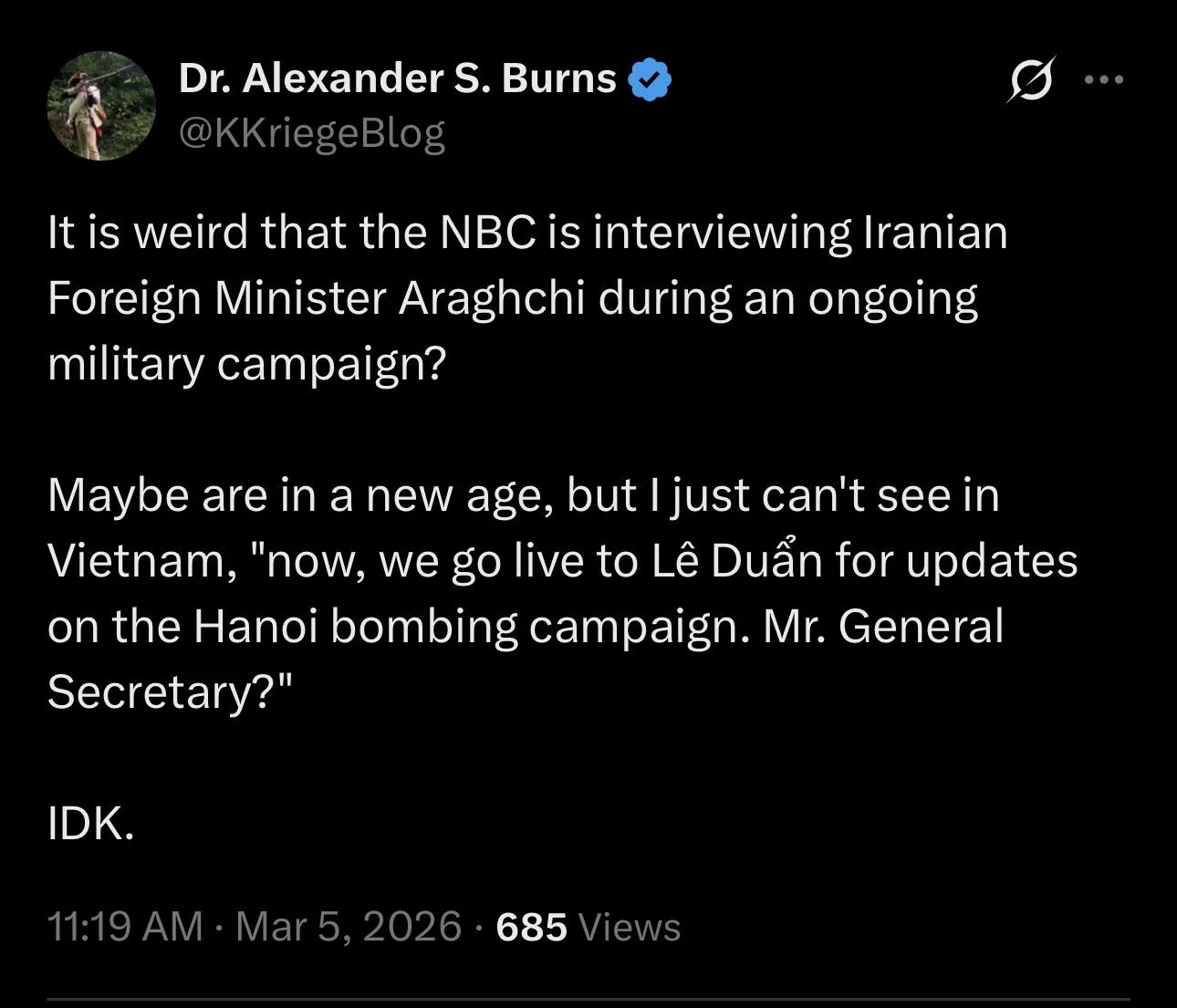The image size is (1177, 1008).
Task: Click the @KKriegeBlog handle
Action: [x=312, y=133]
